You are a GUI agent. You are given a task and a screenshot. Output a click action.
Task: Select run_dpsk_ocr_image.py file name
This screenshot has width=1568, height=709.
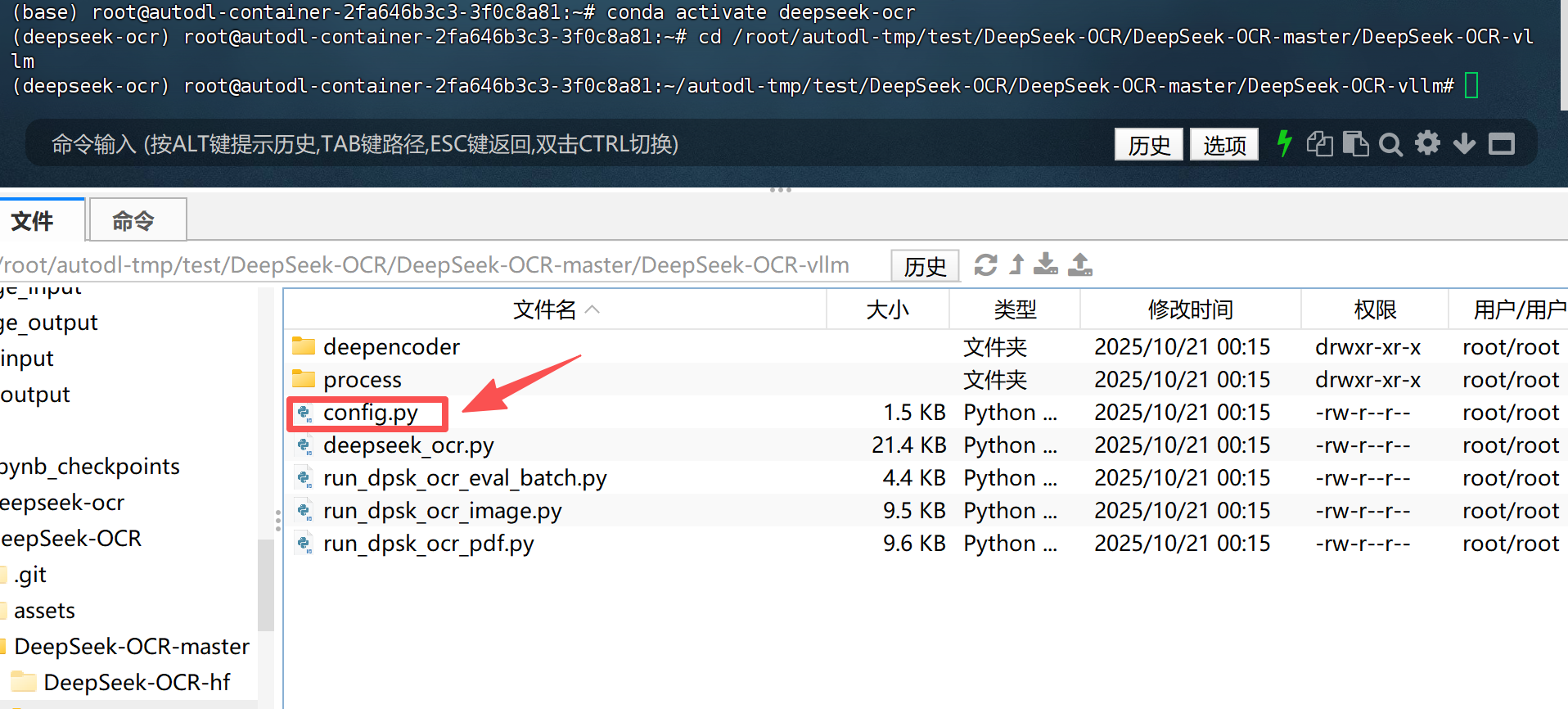click(x=443, y=511)
